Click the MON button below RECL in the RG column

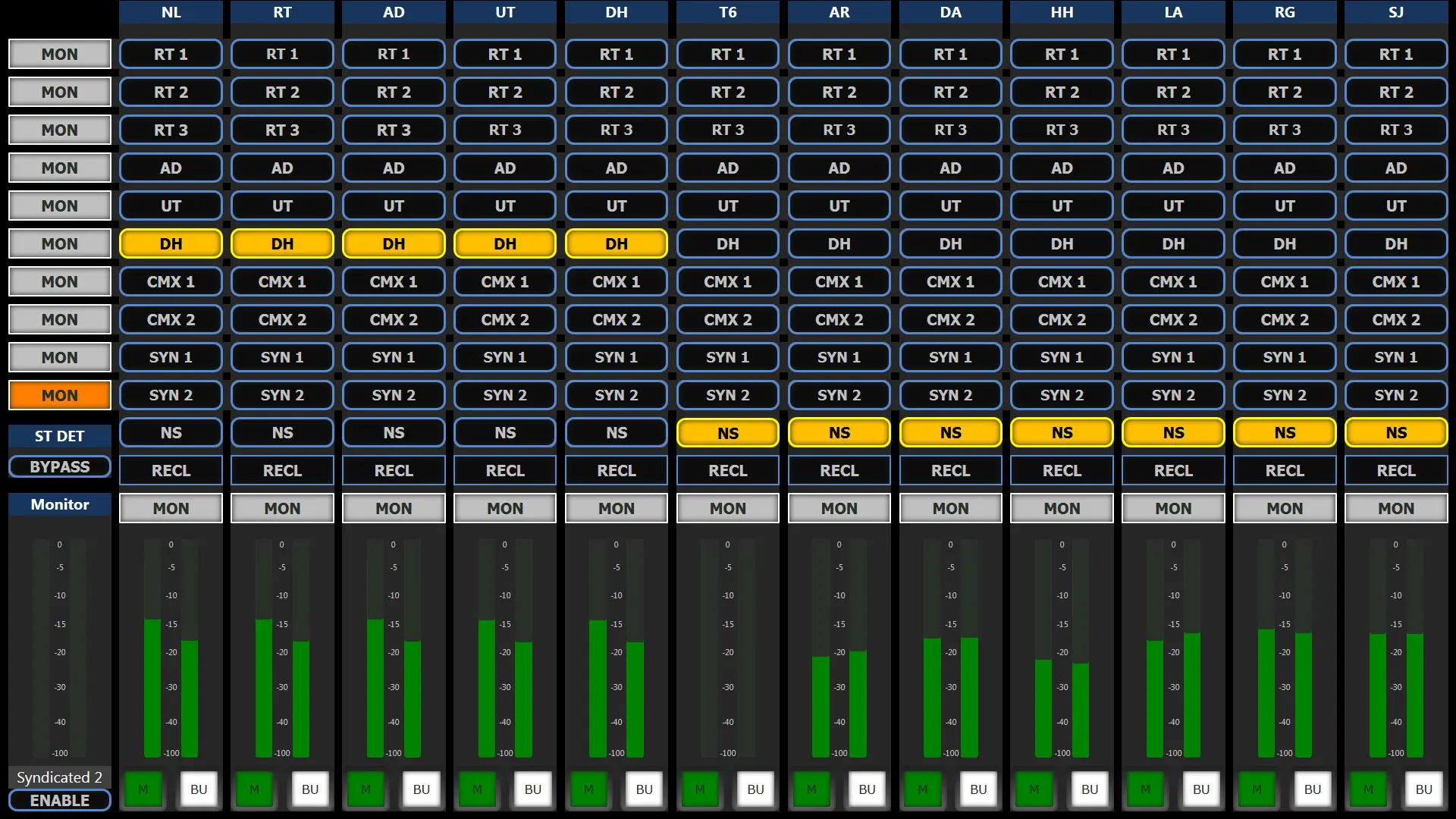1285,508
